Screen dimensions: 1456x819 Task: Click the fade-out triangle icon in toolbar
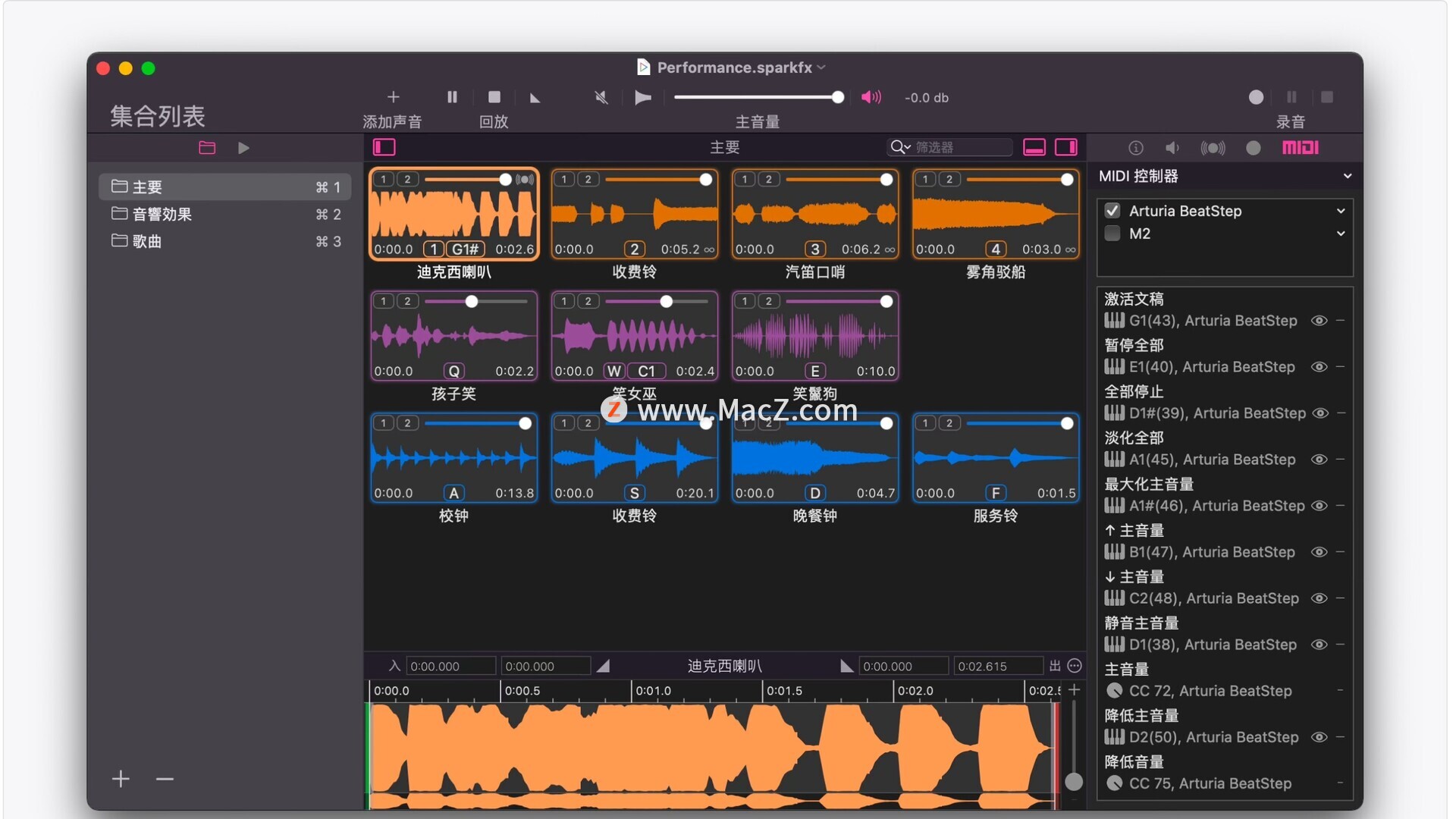pos(535,98)
